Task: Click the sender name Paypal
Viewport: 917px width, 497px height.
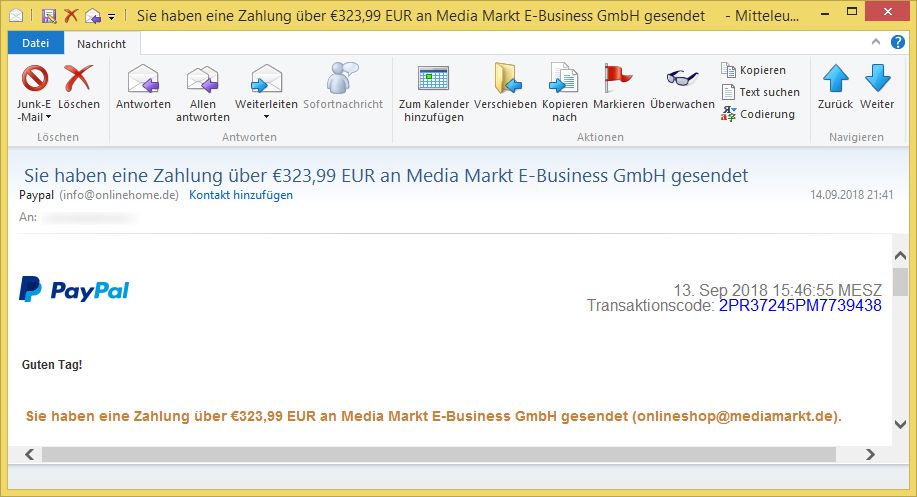Action: pos(36,195)
